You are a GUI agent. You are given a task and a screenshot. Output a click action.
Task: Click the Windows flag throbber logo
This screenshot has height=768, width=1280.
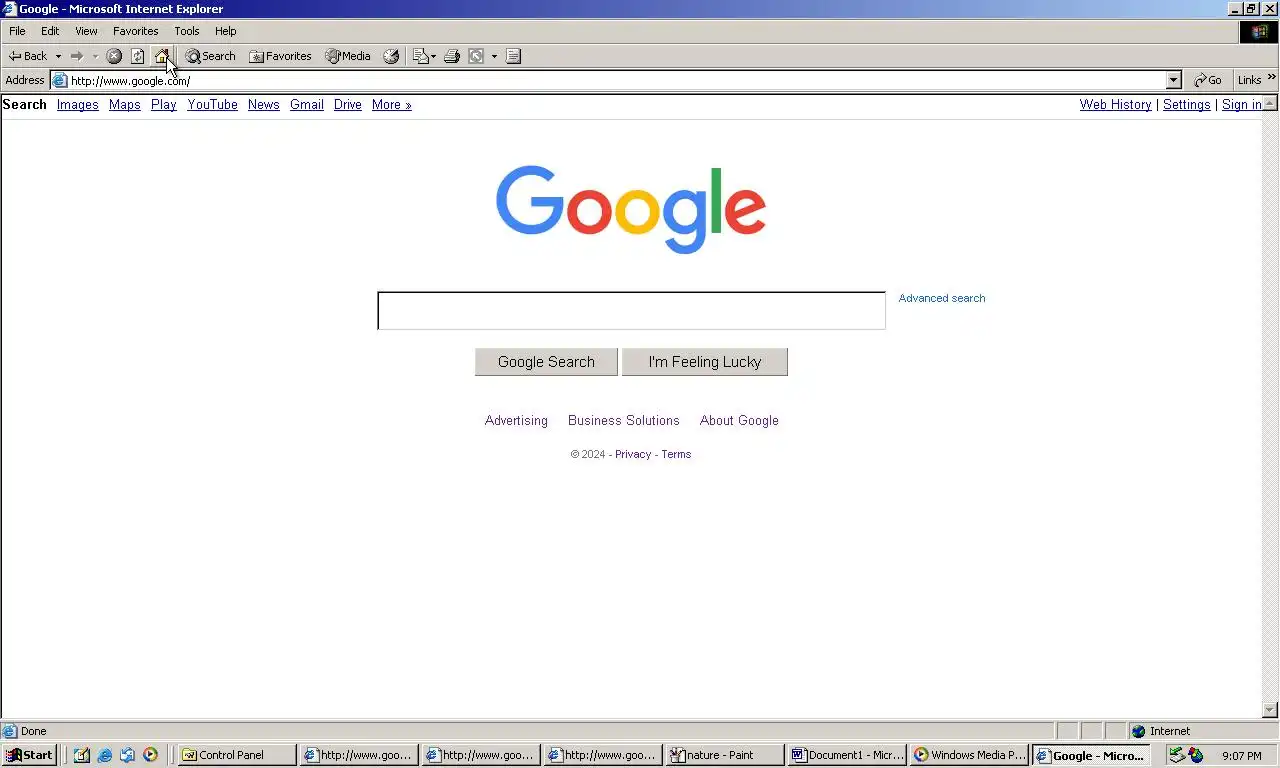click(x=1259, y=32)
